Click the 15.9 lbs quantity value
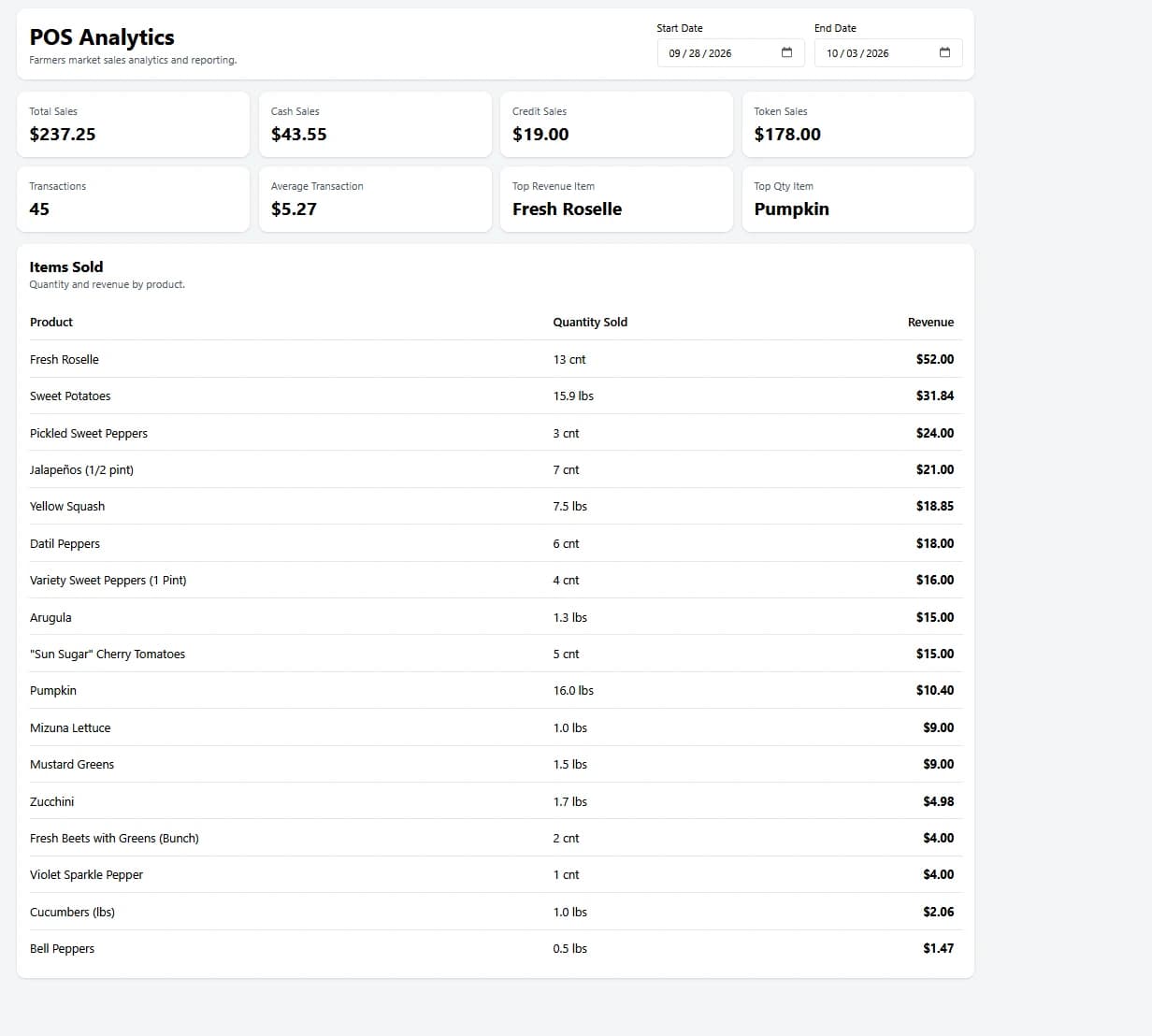This screenshot has width=1152, height=1036. click(573, 396)
